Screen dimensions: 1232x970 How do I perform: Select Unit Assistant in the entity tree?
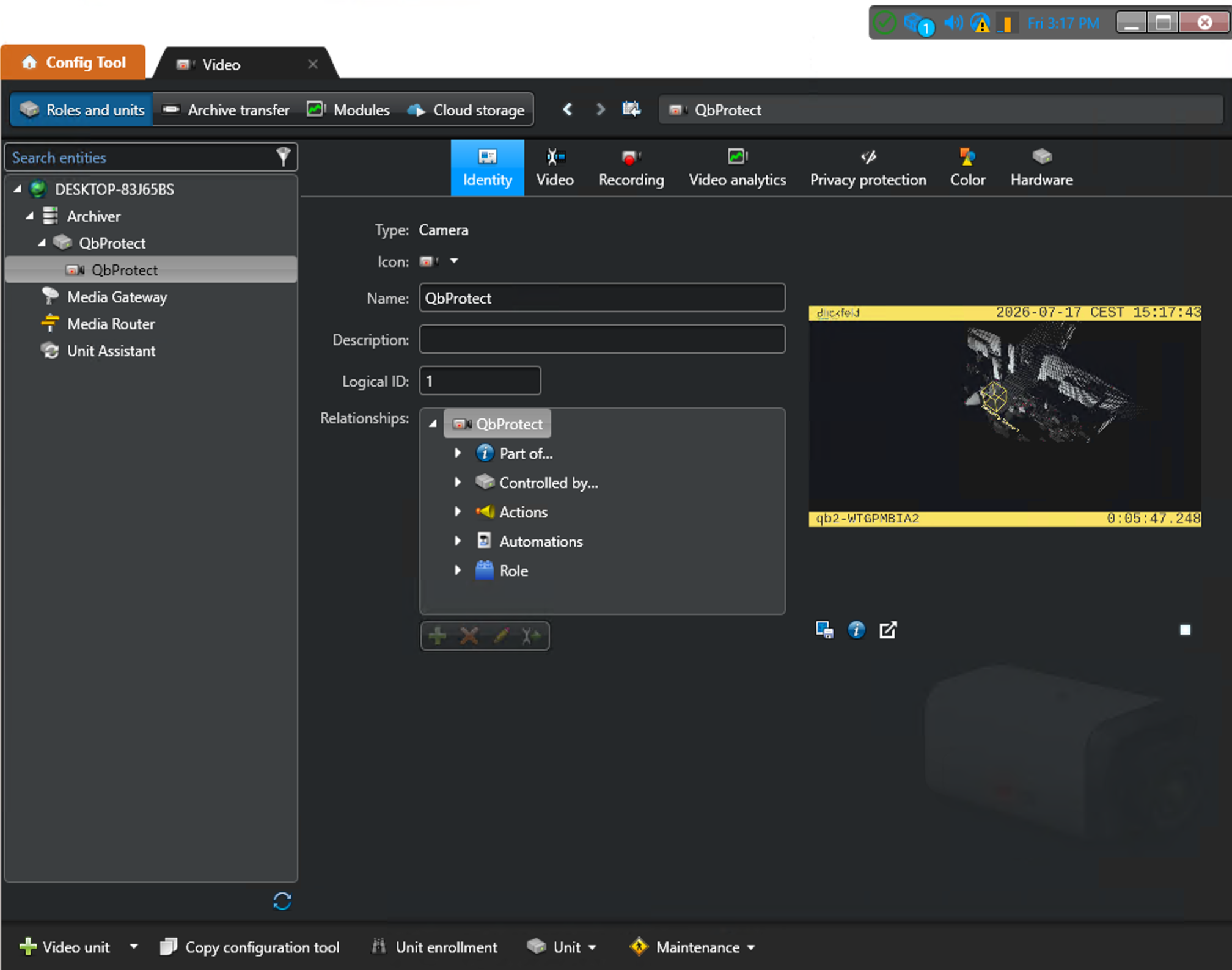click(x=111, y=351)
